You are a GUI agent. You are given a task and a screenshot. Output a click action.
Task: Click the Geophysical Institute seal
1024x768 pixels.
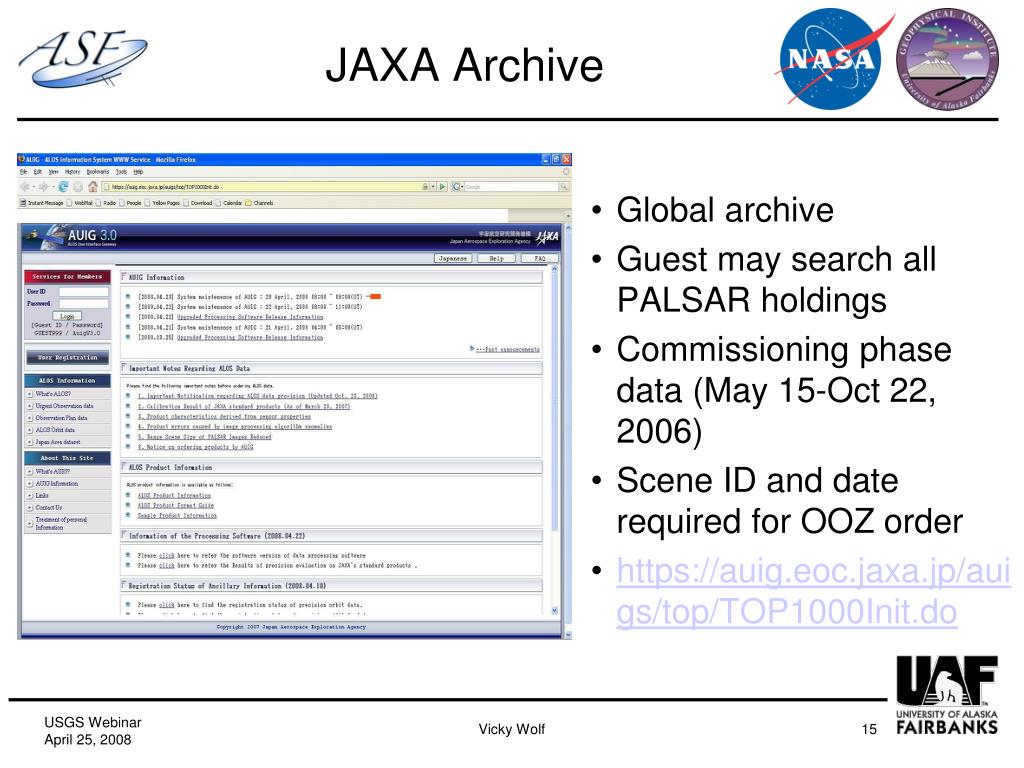[x=948, y=59]
